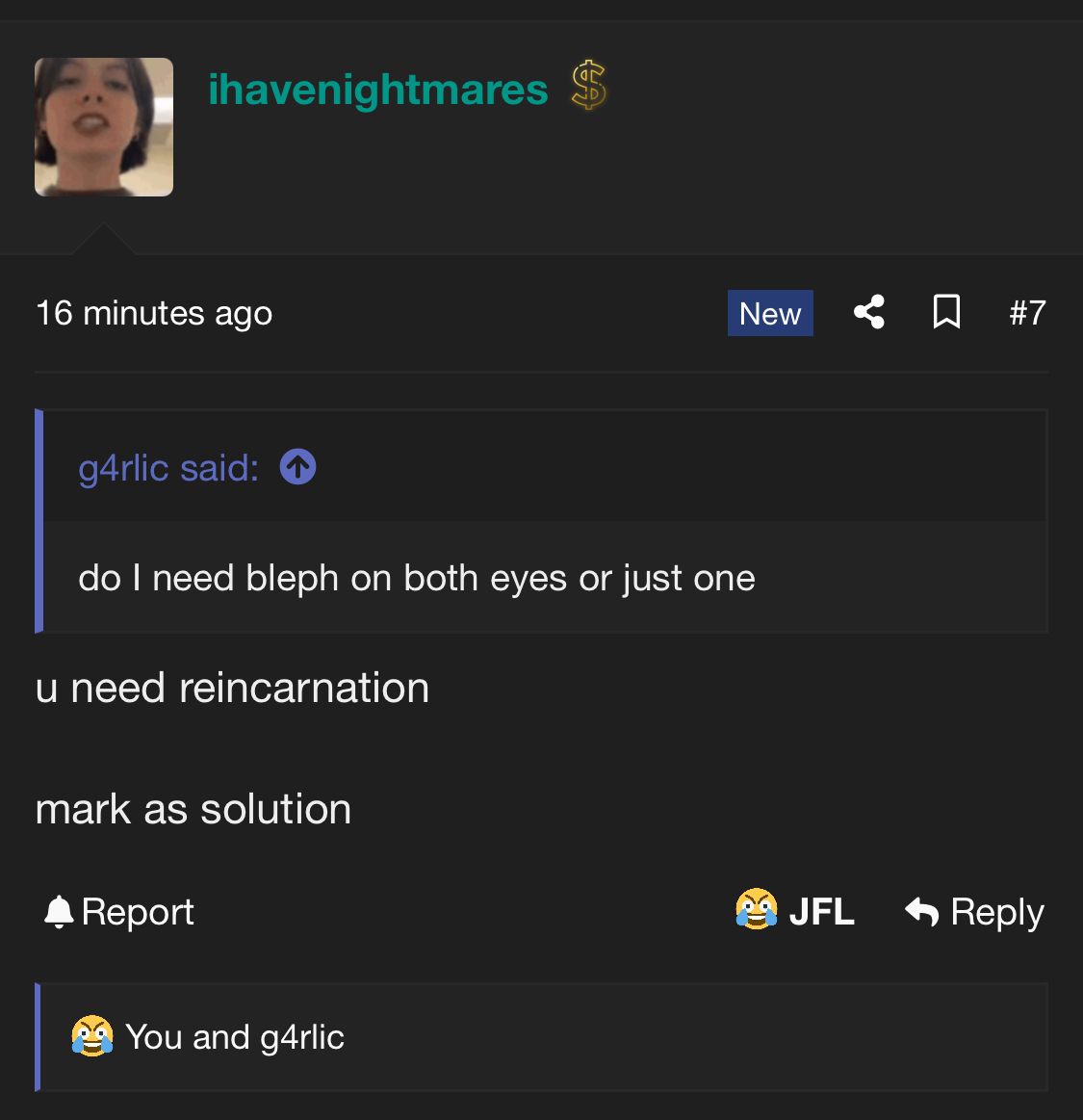This screenshot has height=1120, width=1083.
Task: Click the bell icon beside Report
Action: [x=59, y=911]
